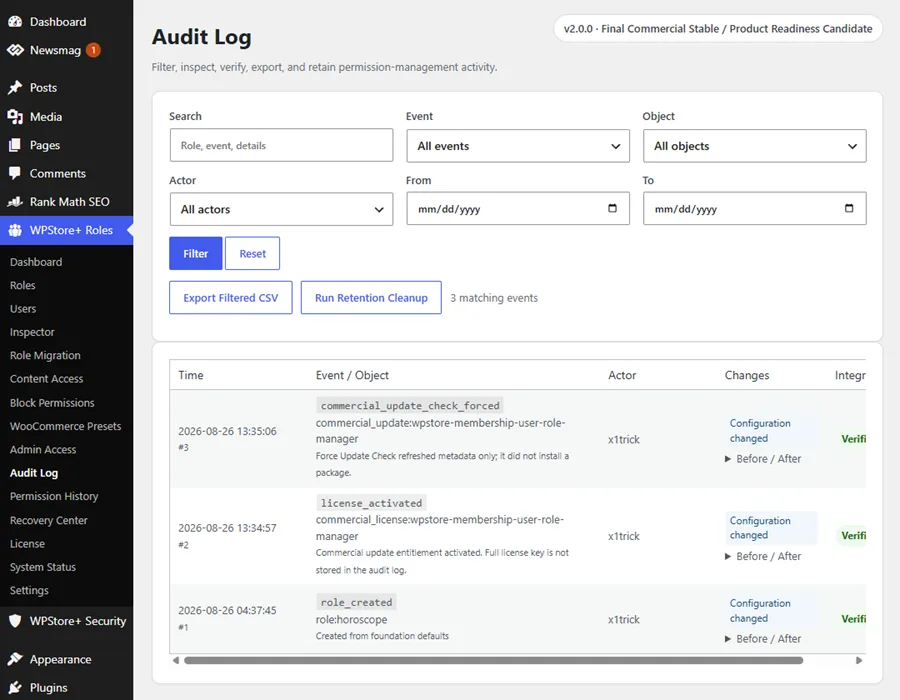Click the Reset button
This screenshot has width=900, height=700.
point(253,254)
